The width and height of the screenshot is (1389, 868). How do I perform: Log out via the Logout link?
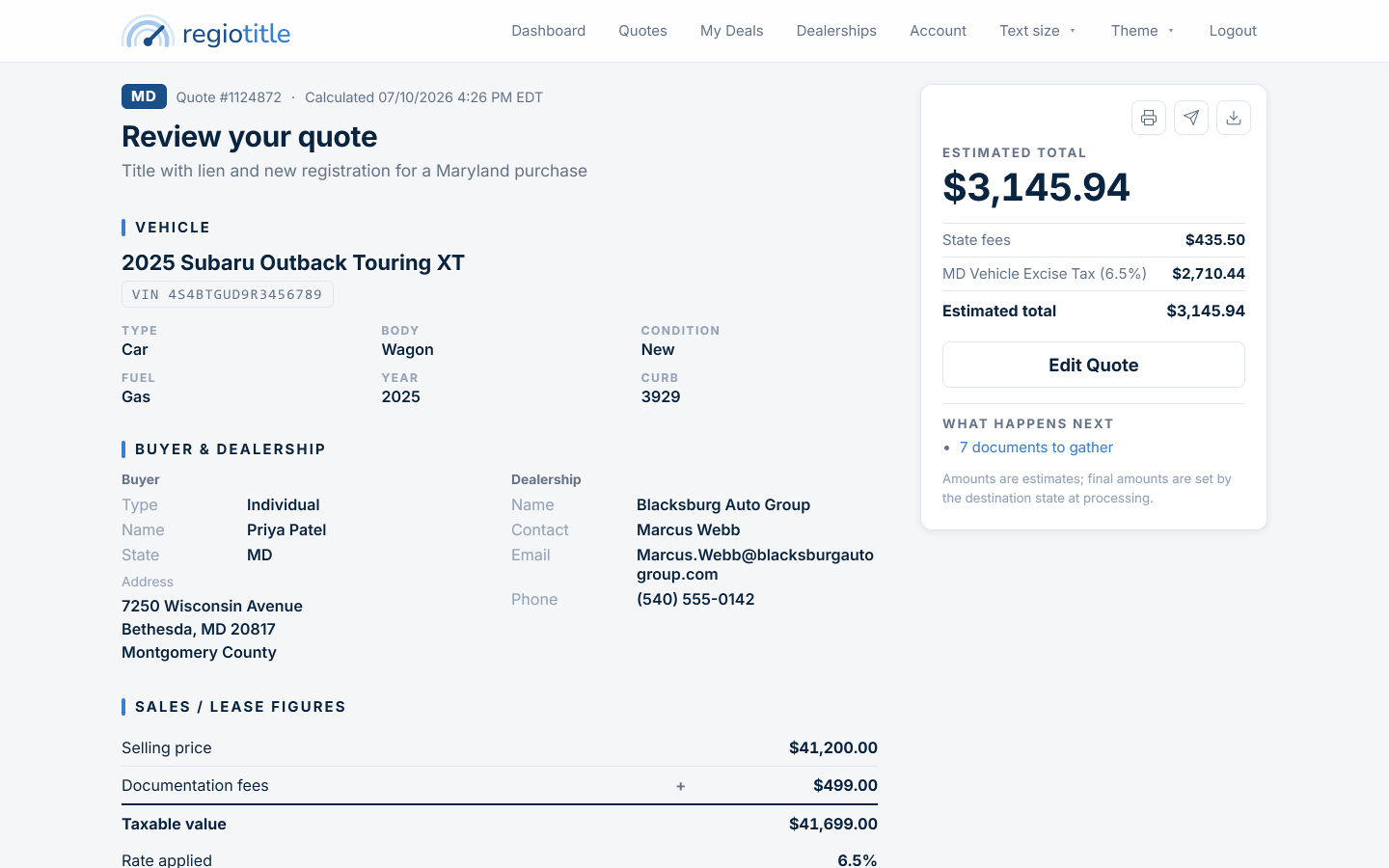(1233, 31)
